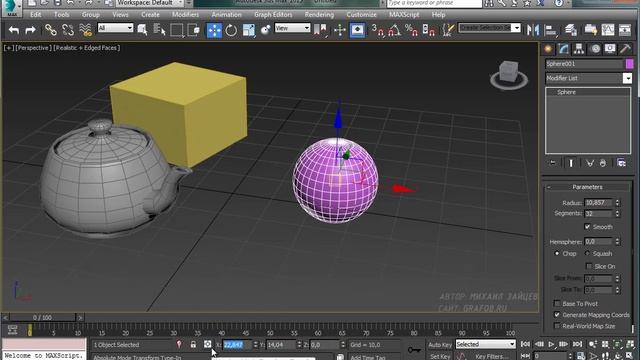Switch to Utilities command panel tab
Viewport: 640px width, 360px height.
pos(625,49)
